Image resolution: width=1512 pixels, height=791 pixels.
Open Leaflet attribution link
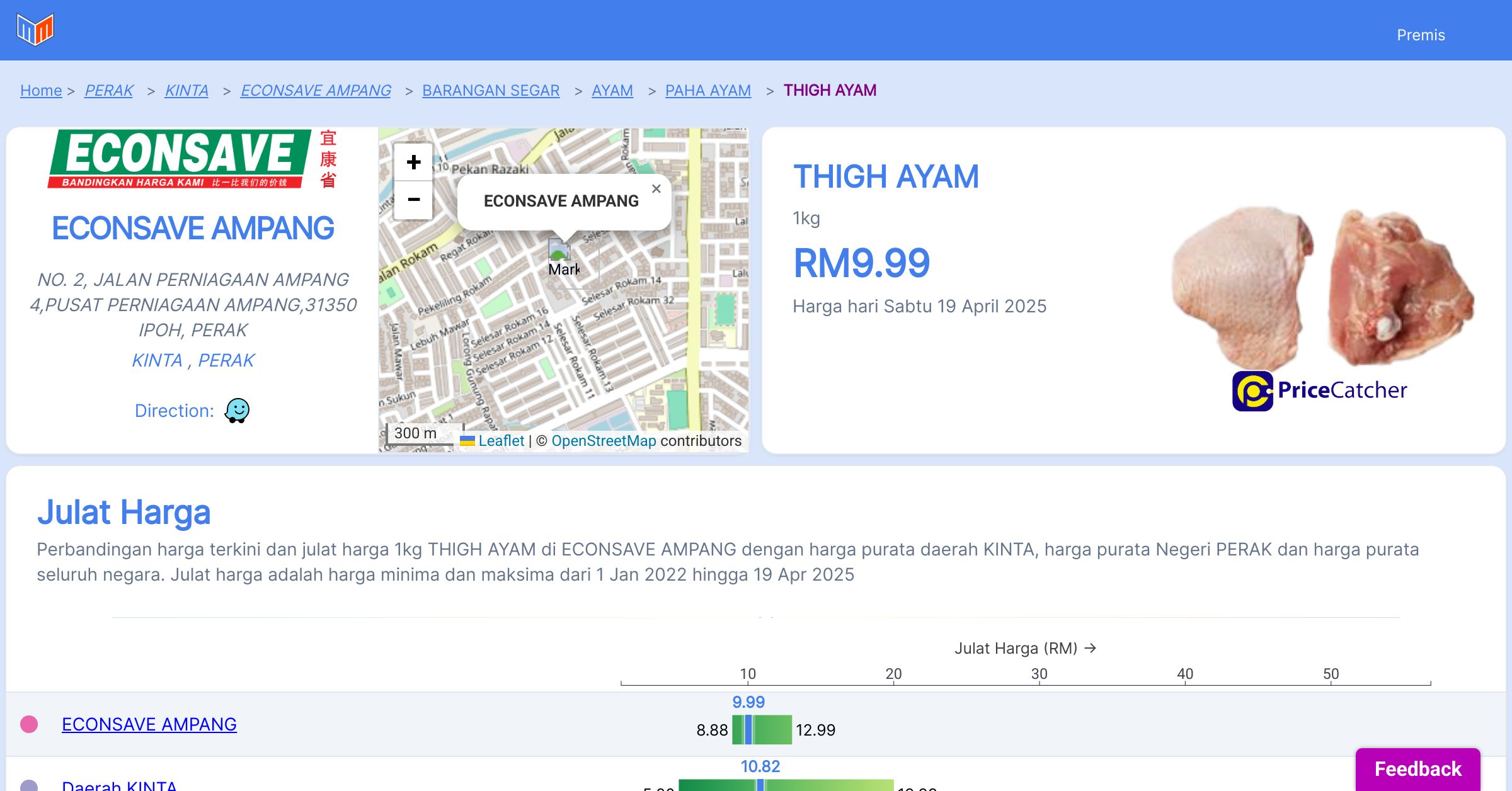[501, 441]
